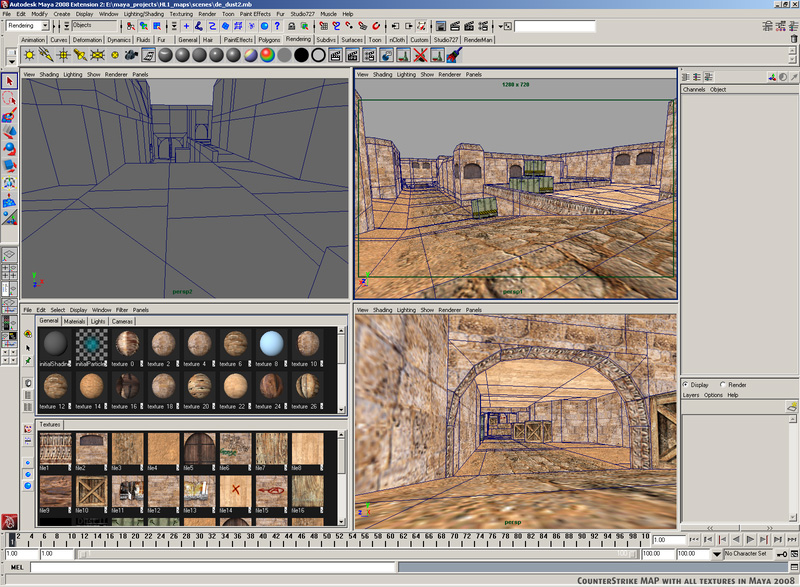Delete shelf item with trash can icon
Viewport: 800px width, 587px height.
coord(794,39)
